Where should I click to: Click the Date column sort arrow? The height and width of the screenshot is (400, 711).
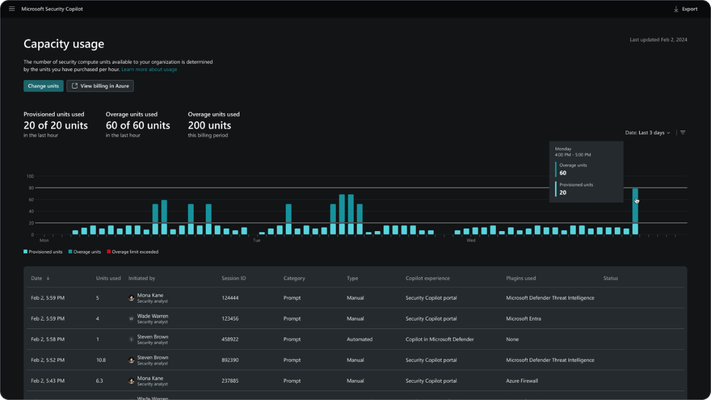pyautogui.click(x=48, y=278)
